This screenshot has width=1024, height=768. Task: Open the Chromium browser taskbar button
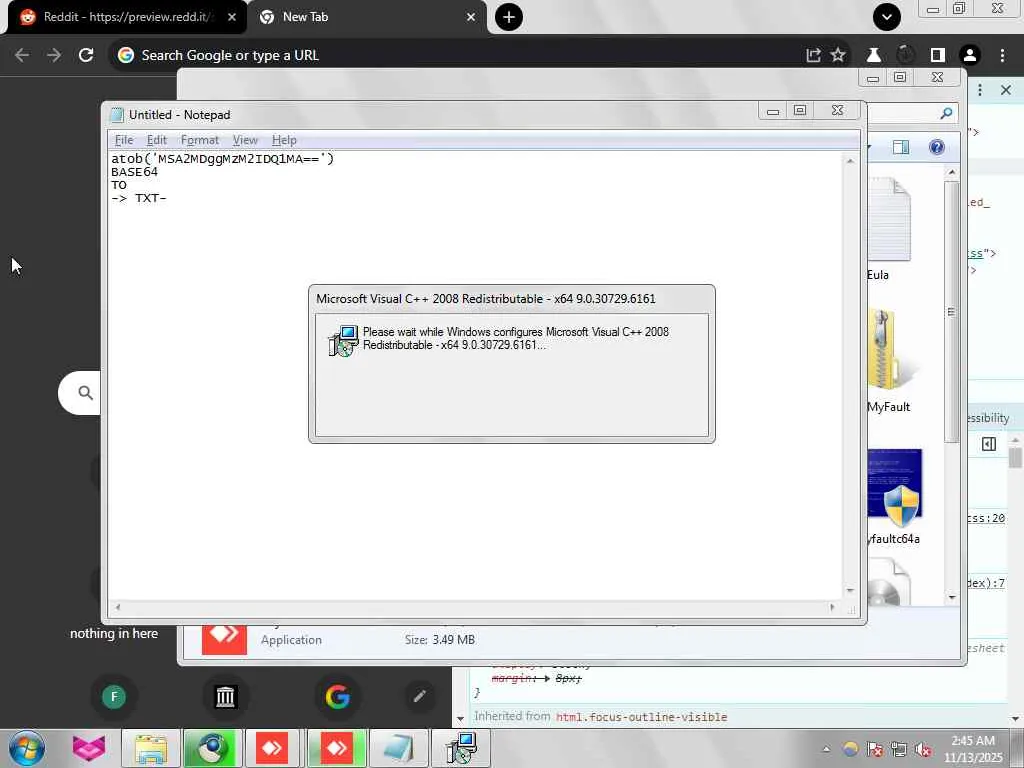tap(212, 748)
